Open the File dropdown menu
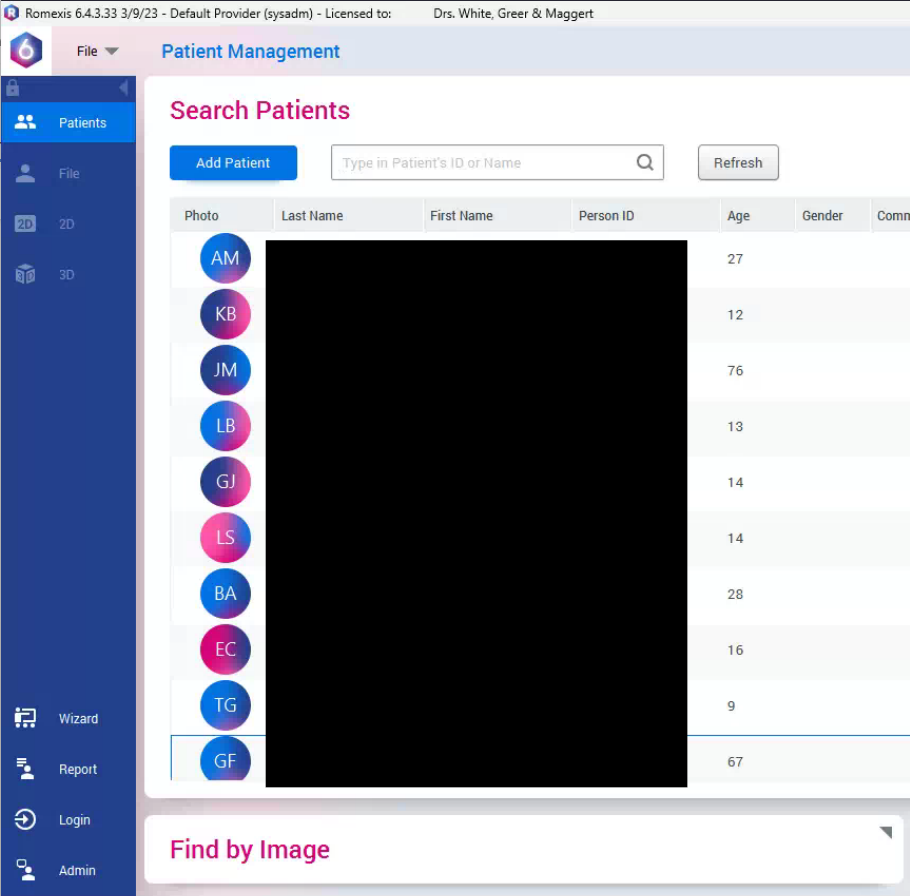Image resolution: width=910 pixels, height=896 pixels. [97, 51]
